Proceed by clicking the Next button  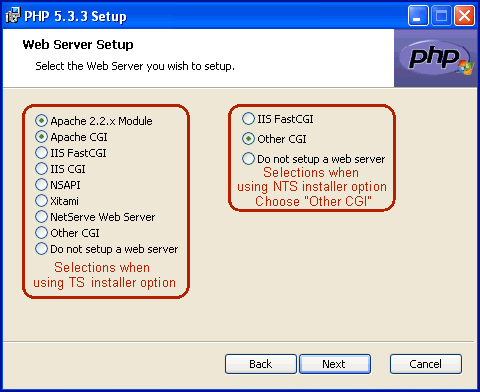tap(335, 364)
